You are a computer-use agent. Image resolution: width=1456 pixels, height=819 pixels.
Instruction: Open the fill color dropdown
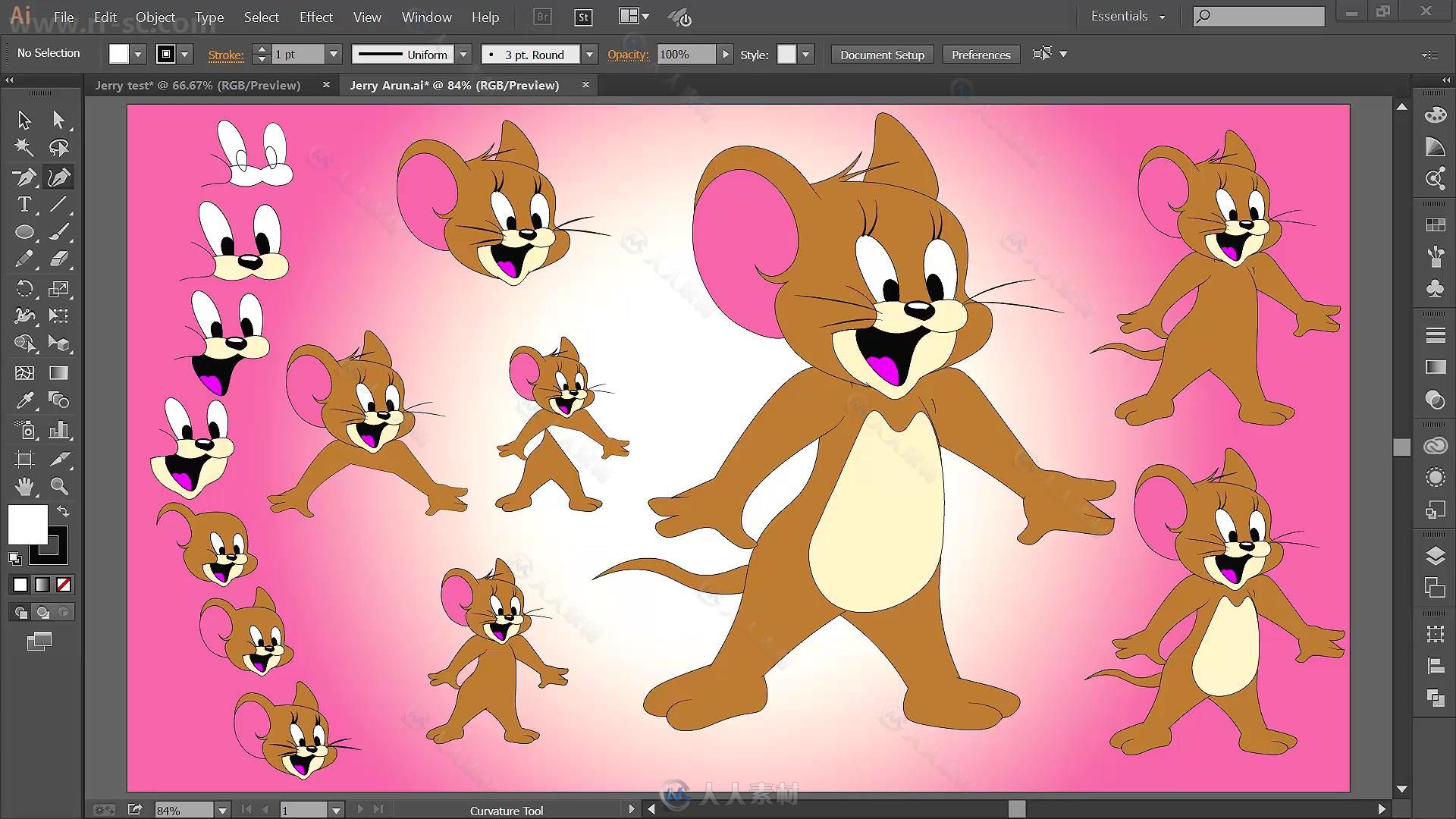click(x=138, y=55)
